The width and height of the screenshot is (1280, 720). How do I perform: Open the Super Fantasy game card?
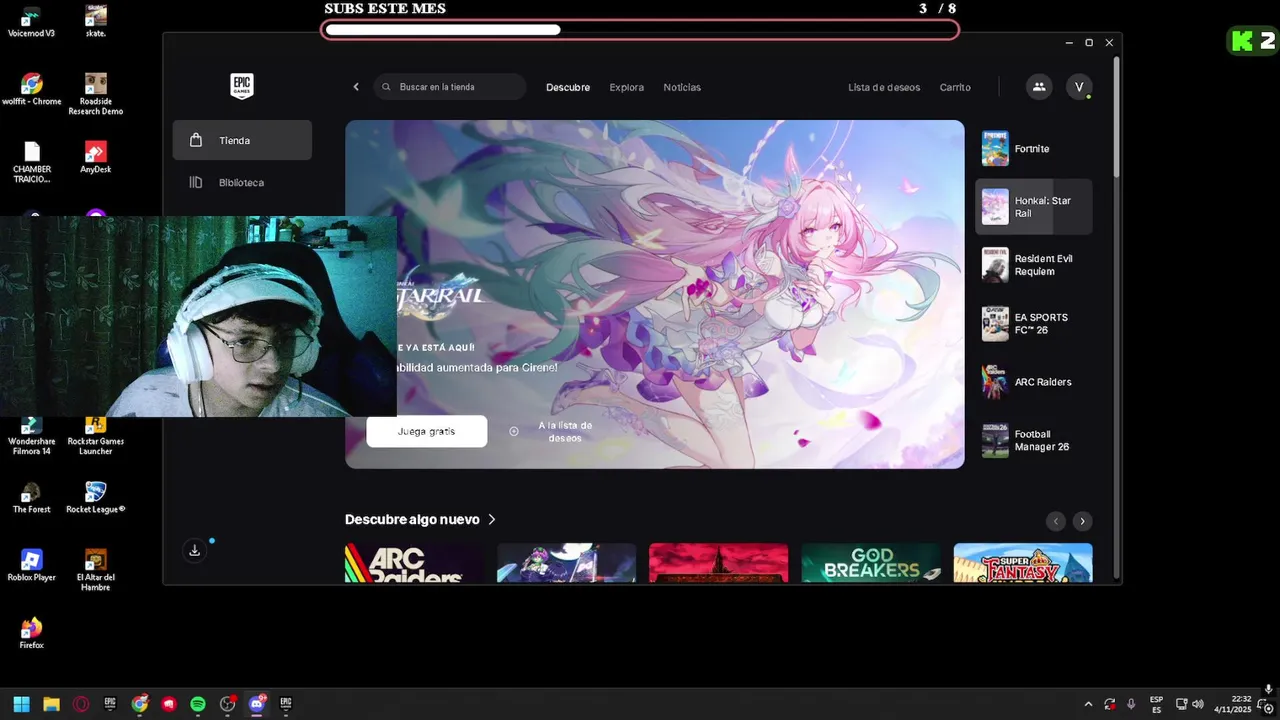[1023, 563]
